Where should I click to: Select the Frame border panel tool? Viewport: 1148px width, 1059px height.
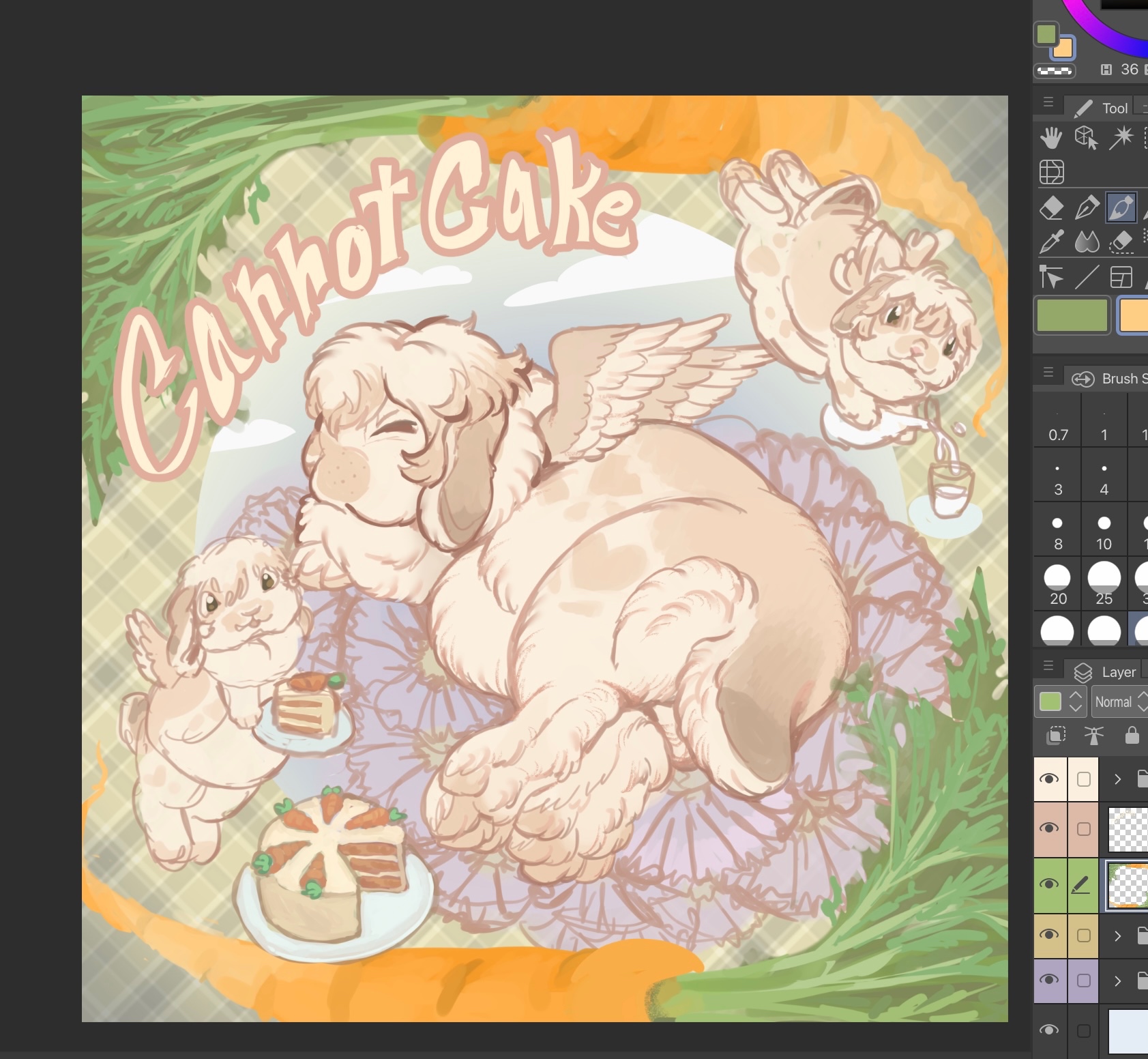coord(1121,277)
